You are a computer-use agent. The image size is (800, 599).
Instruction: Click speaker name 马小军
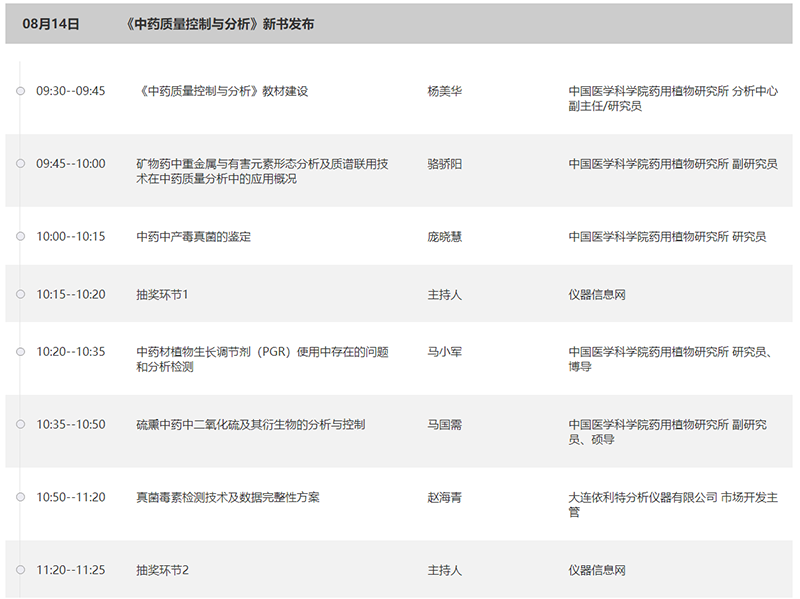(x=445, y=352)
